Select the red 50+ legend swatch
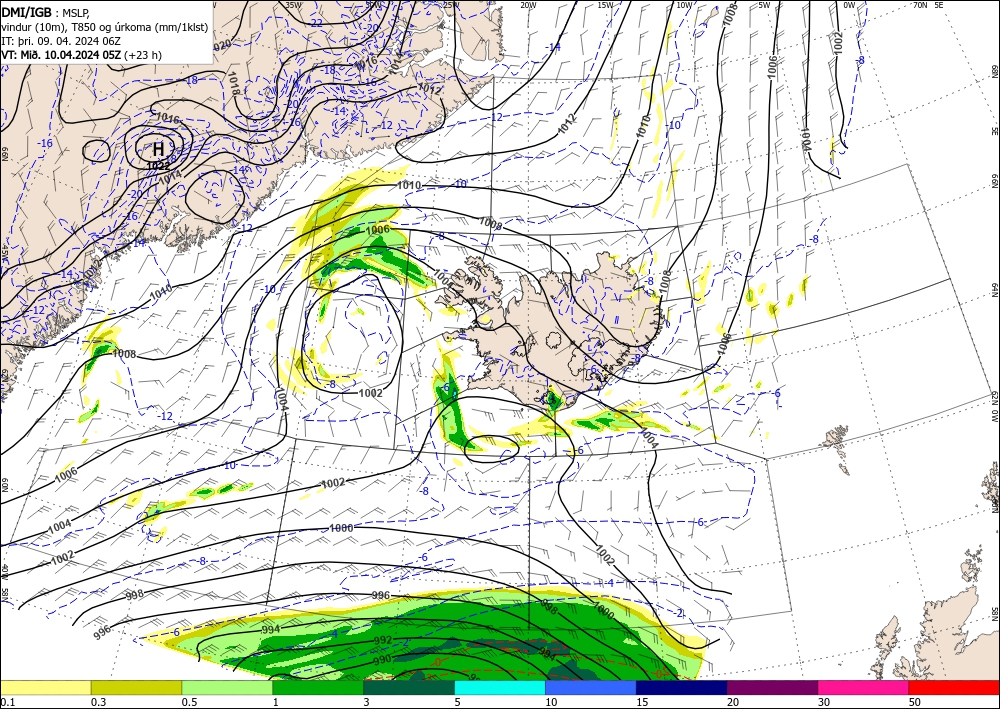This screenshot has height=709, width=1000. click(954, 687)
